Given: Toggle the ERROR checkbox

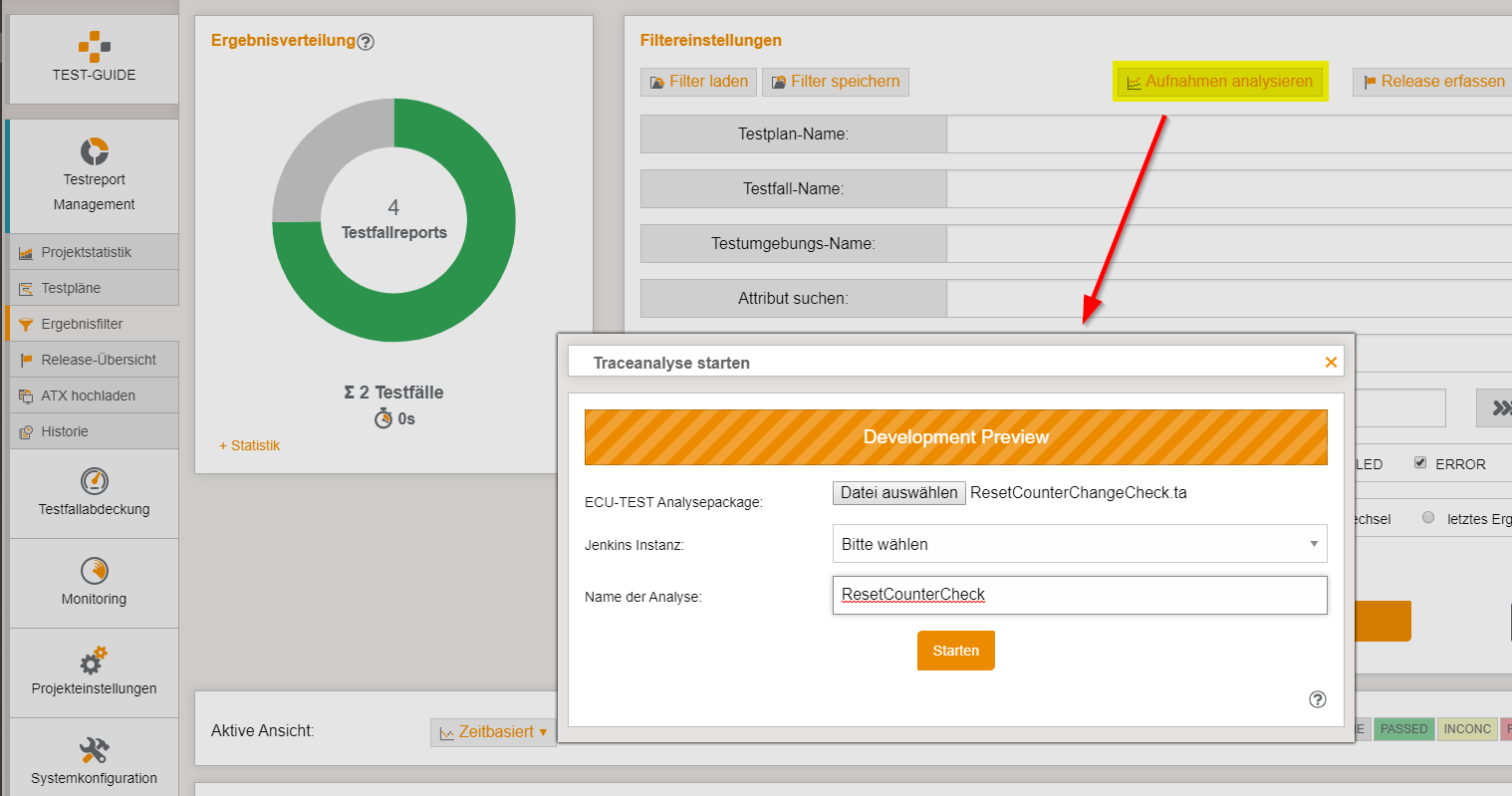Looking at the screenshot, I should 1420,463.
